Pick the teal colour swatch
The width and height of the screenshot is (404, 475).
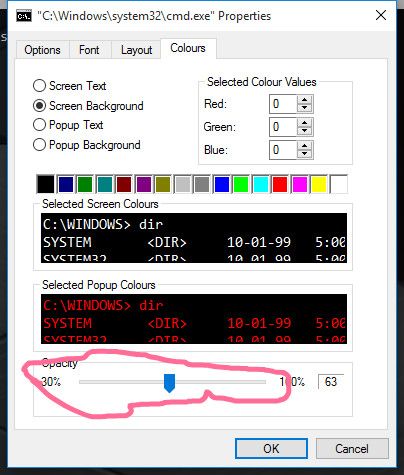click(104, 184)
